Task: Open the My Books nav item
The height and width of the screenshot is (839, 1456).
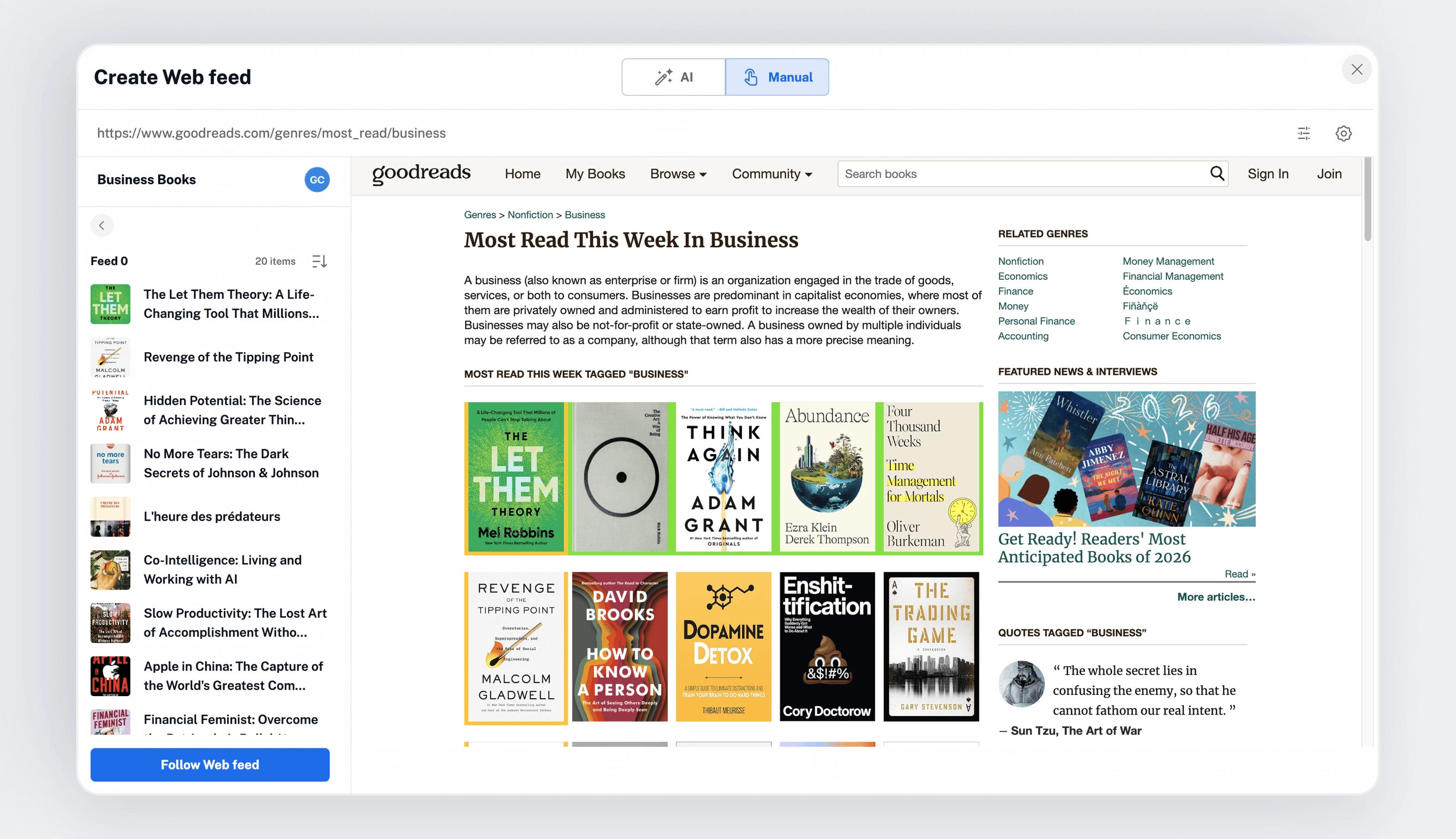Action: pos(595,174)
